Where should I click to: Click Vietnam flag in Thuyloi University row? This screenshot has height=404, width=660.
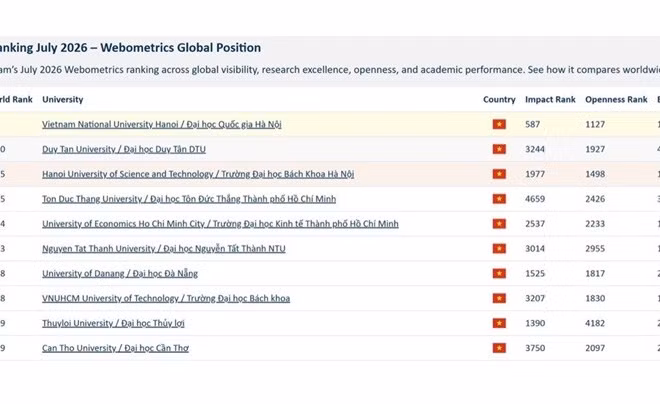499,323
